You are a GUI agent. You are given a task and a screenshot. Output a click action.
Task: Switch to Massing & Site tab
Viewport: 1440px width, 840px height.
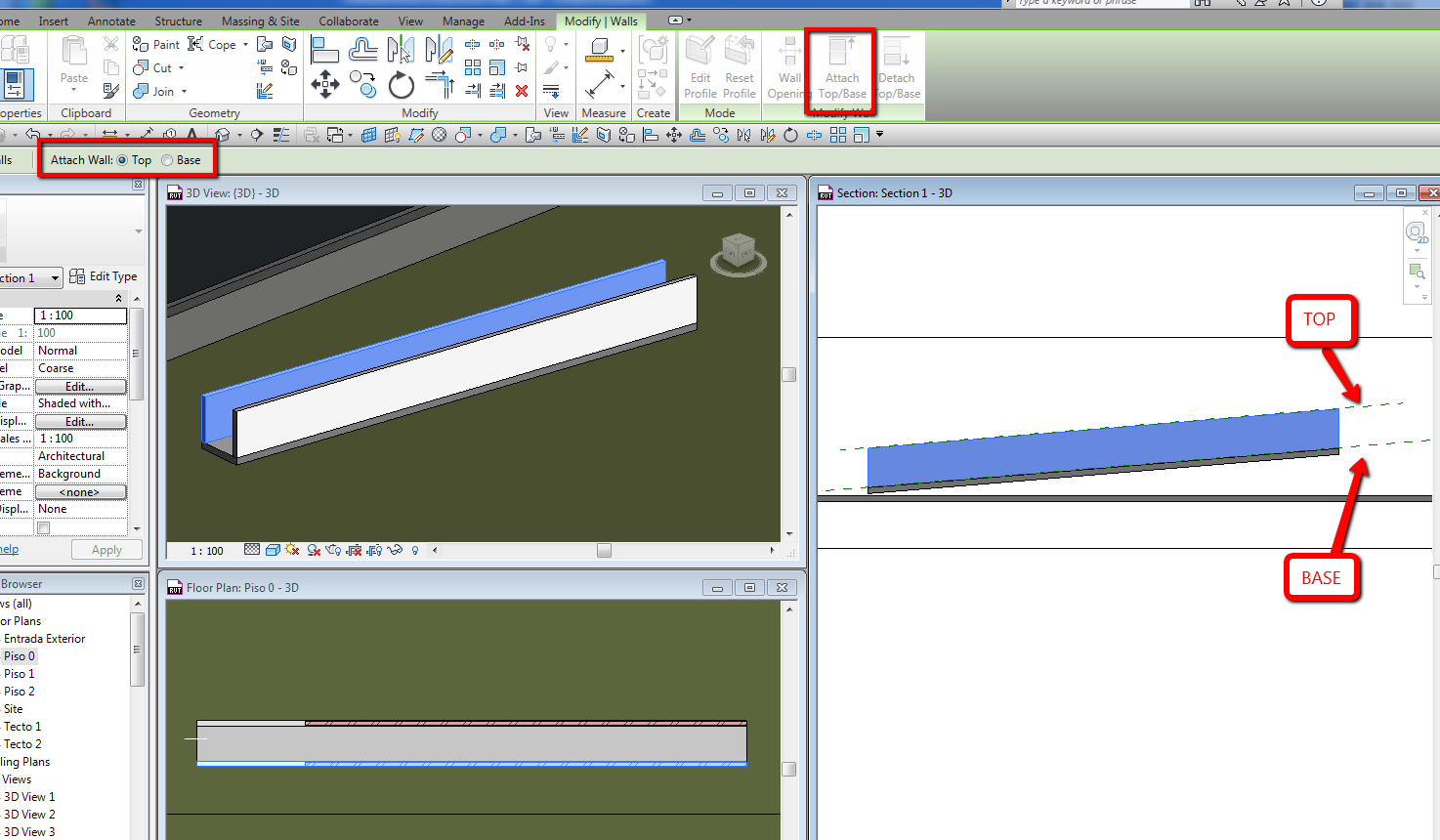click(x=260, y=21)
